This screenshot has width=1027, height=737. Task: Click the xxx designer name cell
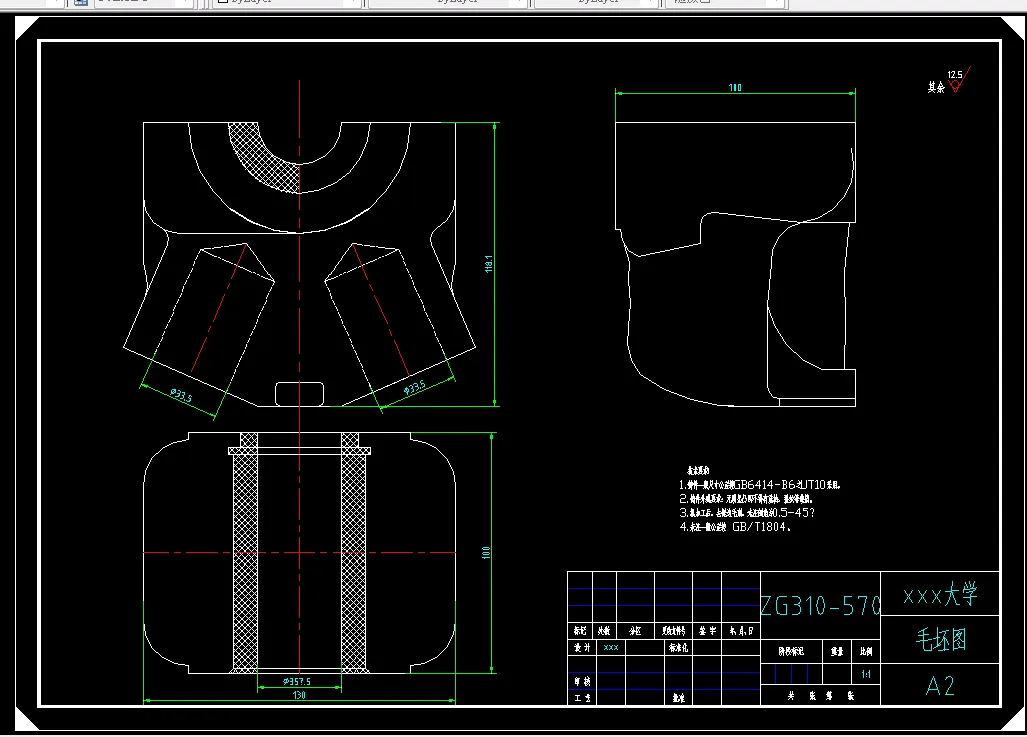click(x=611, y=647)
